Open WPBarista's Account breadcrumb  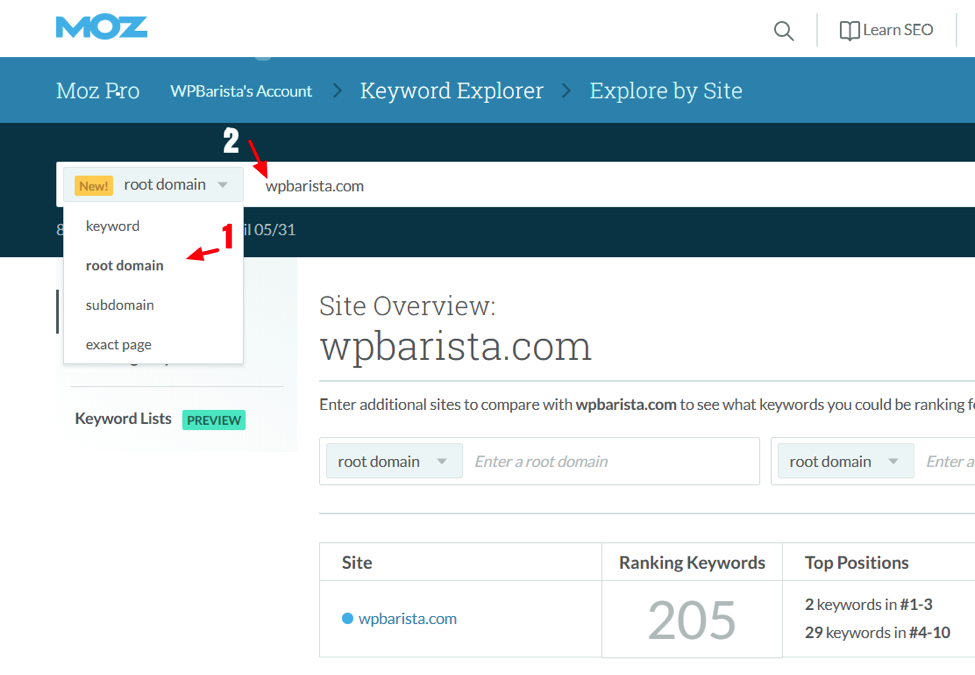[241, 91]
